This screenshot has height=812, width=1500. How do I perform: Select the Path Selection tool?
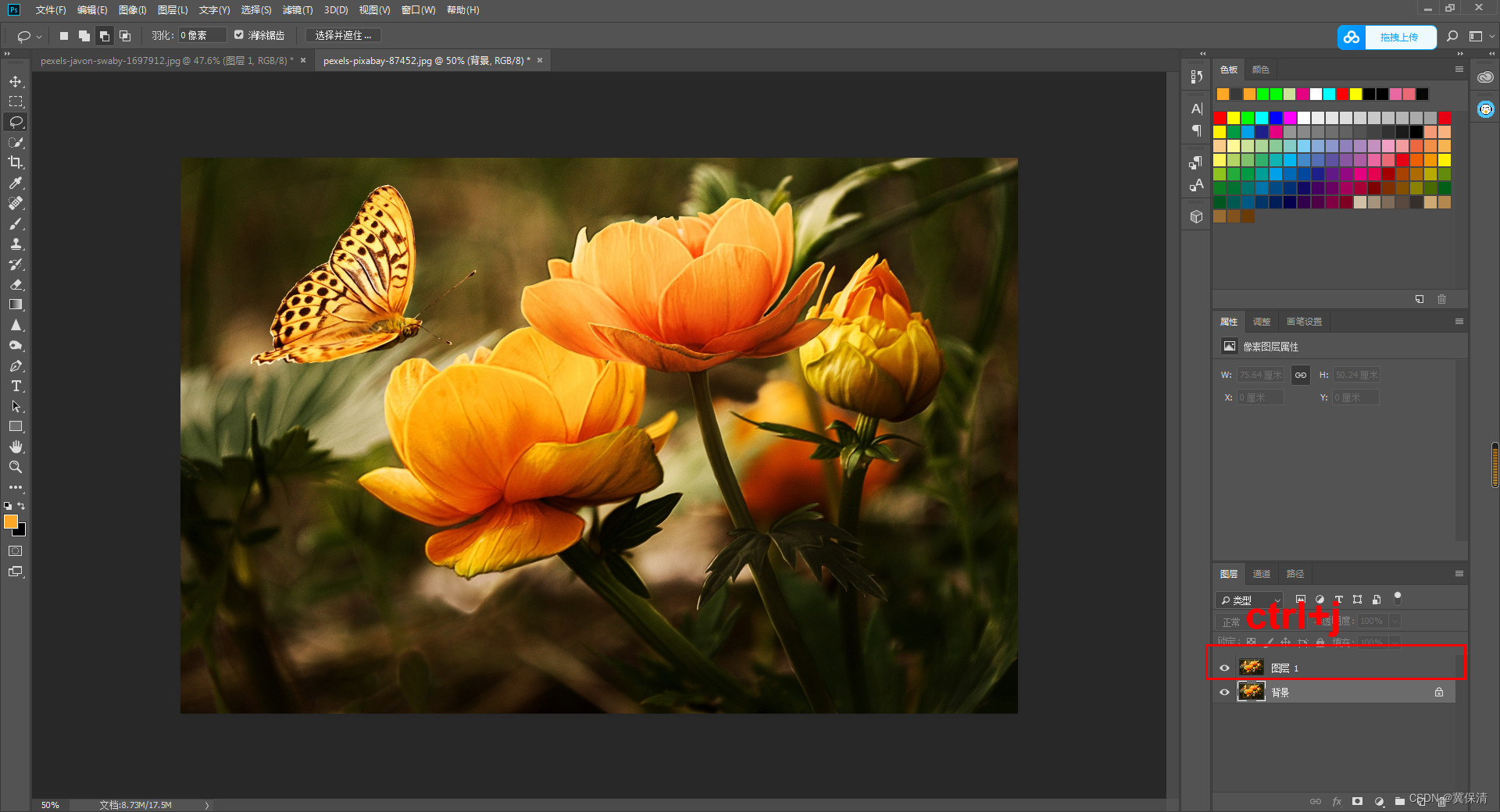[16, 406]
